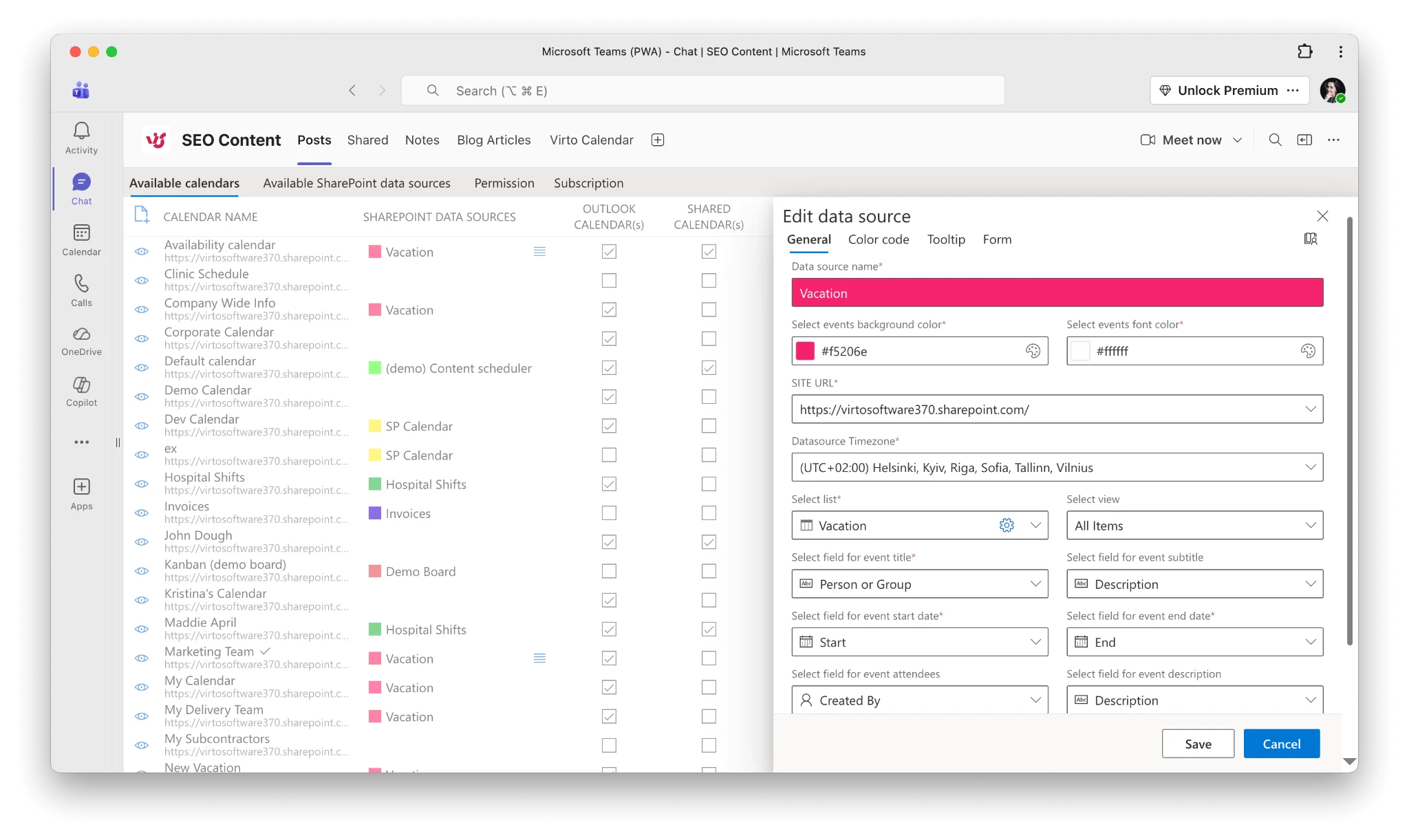Open the Virto Calendar channel tab
This screenshot has width=1409, height=840.
tap(591, 140)
